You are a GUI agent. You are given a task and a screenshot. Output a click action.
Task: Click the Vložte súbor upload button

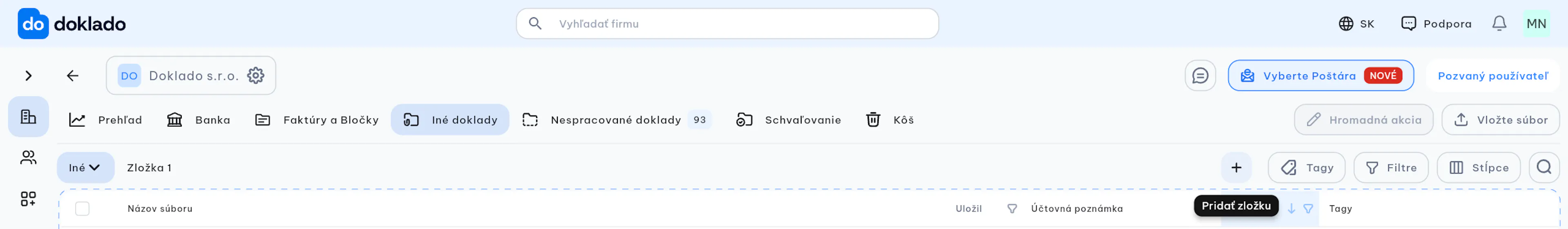(x=1501, y=120)
